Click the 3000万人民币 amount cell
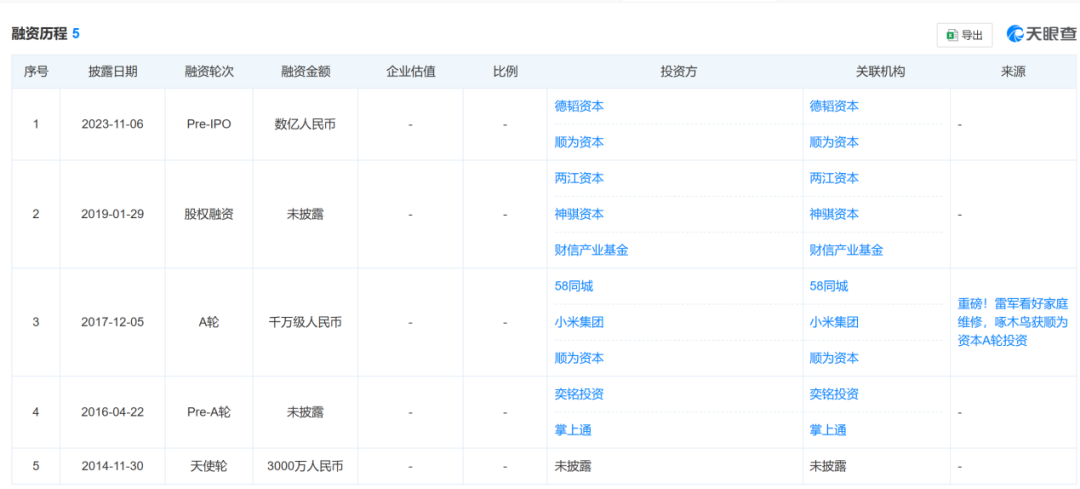This screenshot has width=1080, height=489. point(305,466)
